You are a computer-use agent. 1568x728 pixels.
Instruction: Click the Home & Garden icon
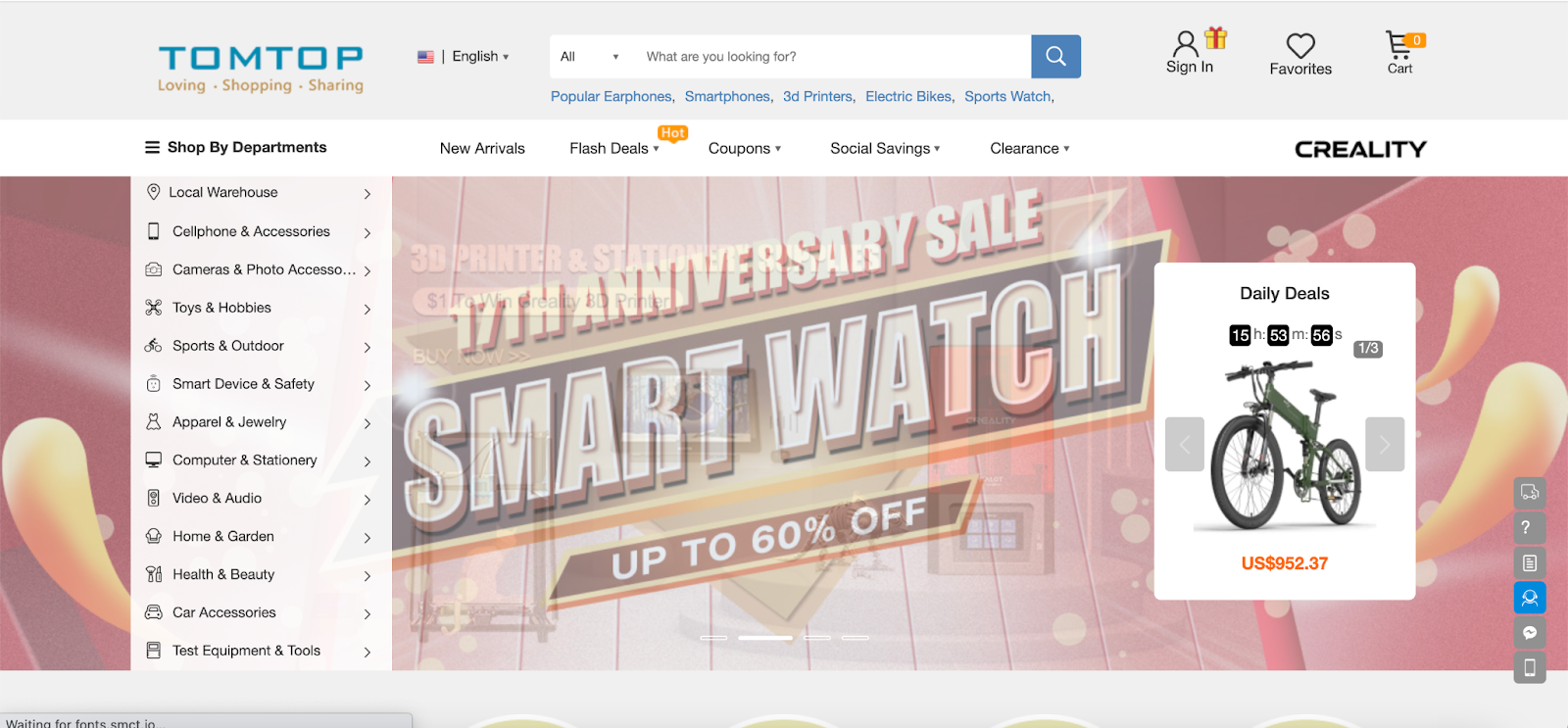(x=154, y=536)
